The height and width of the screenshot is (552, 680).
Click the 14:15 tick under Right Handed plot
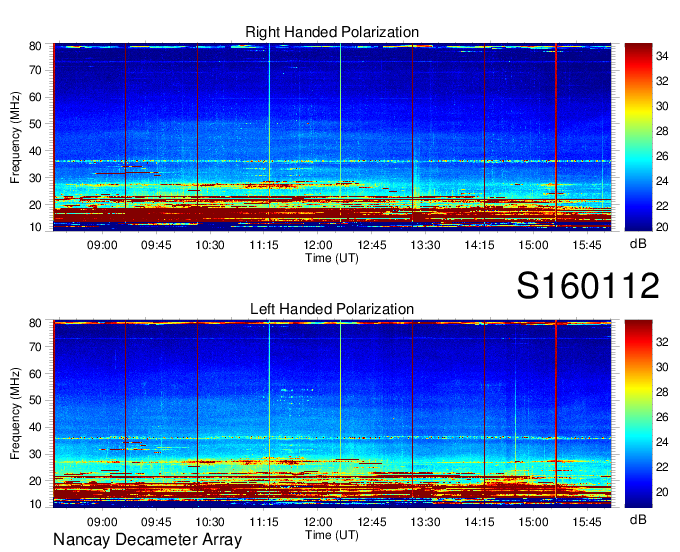(479, 245)
